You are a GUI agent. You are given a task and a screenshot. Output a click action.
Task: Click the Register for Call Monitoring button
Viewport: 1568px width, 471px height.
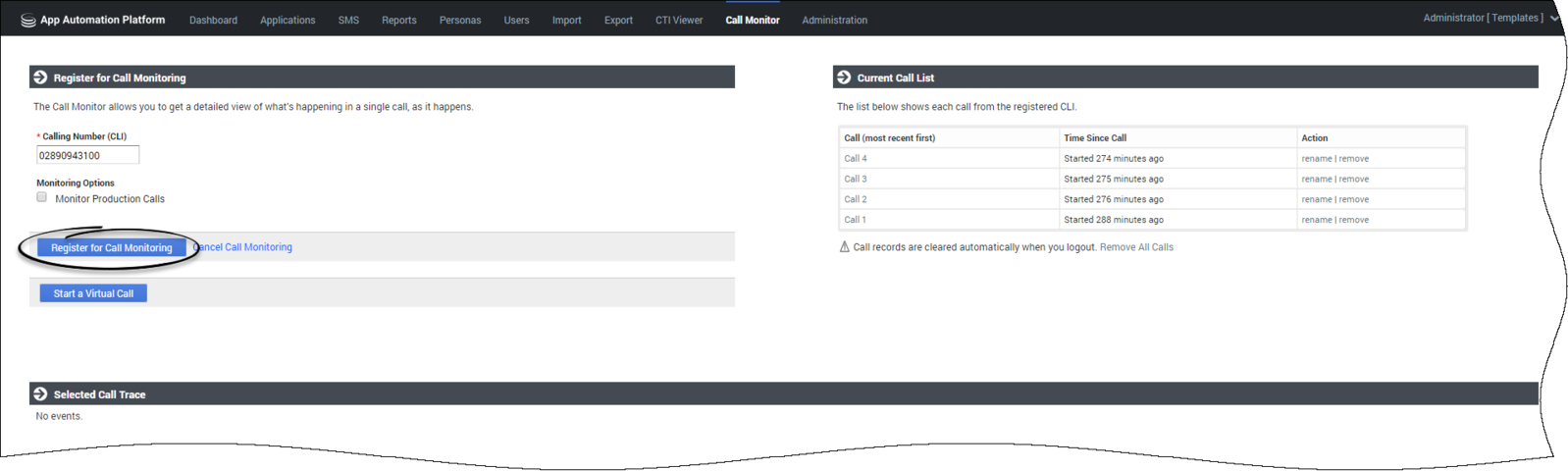coord(111,247)
